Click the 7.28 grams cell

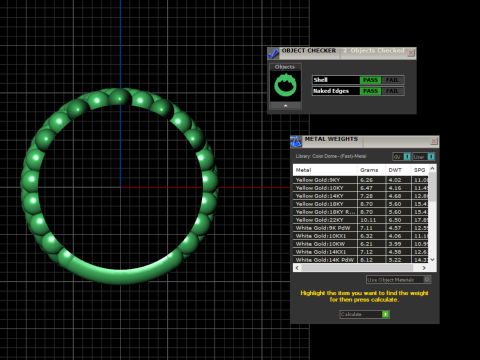371,196
